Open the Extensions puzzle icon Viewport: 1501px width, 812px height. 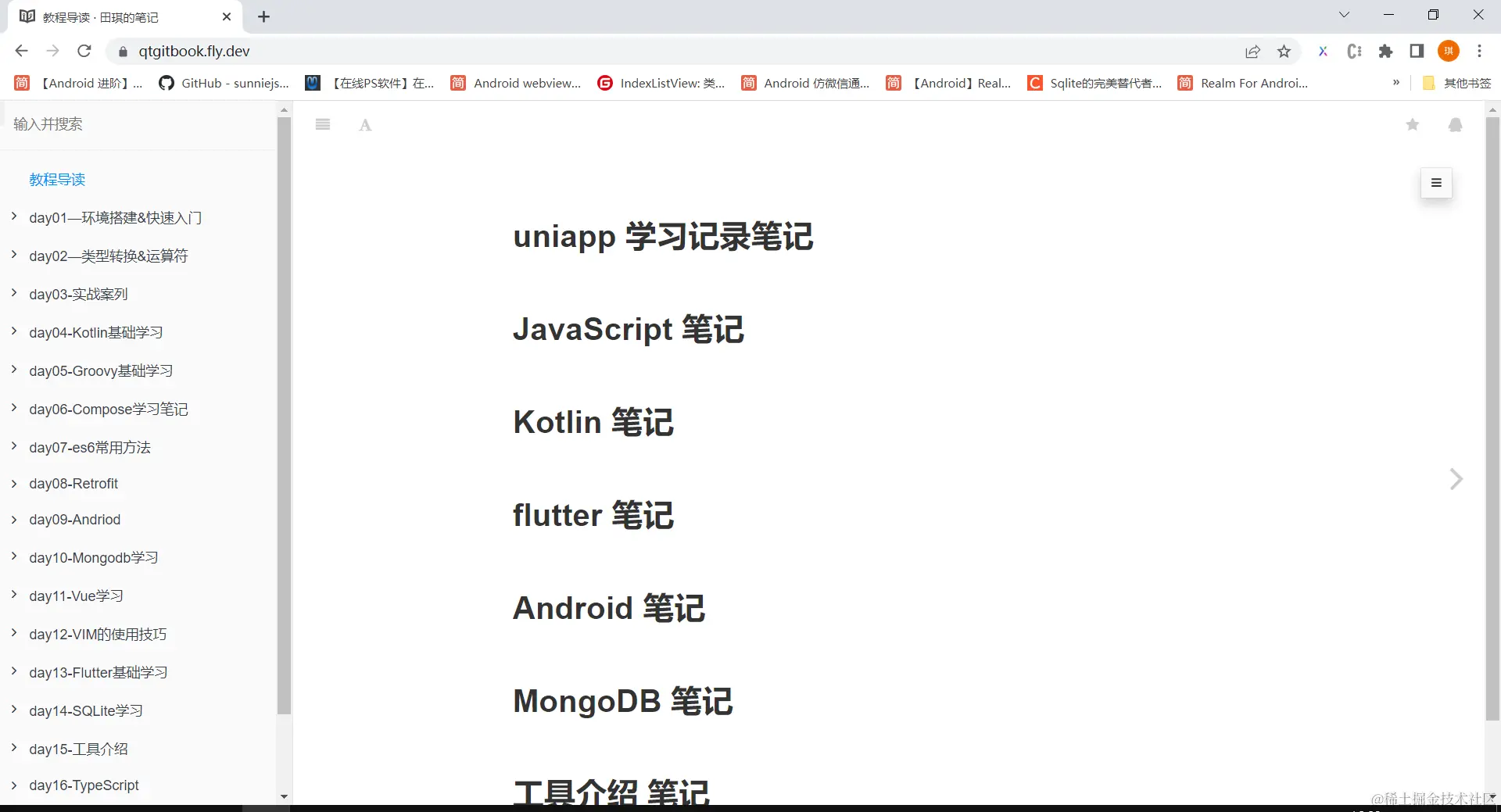[1385, 52]
